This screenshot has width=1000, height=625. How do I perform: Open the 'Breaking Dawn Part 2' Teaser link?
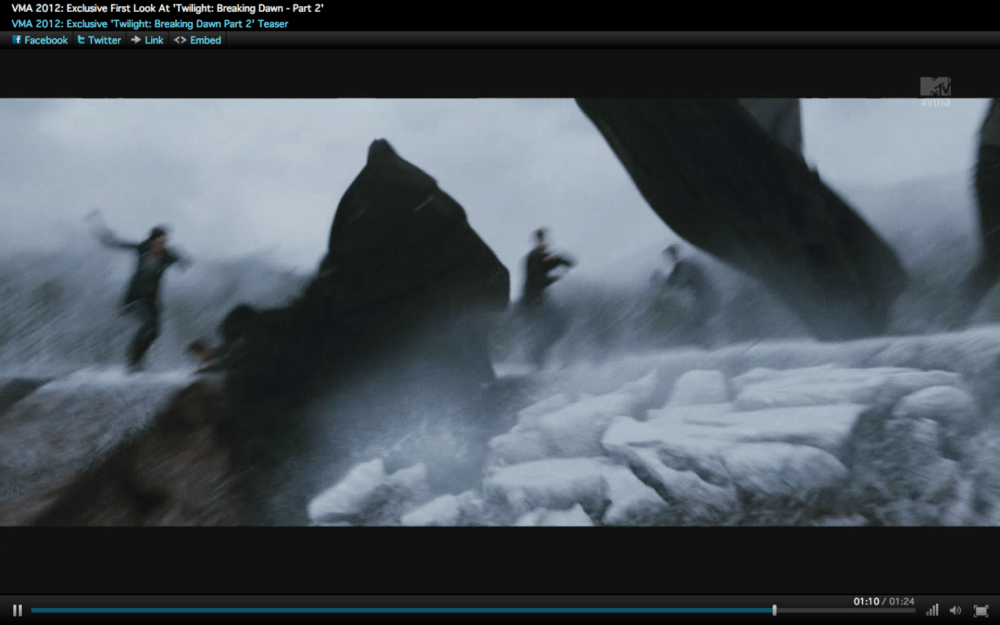coord(149,23)
